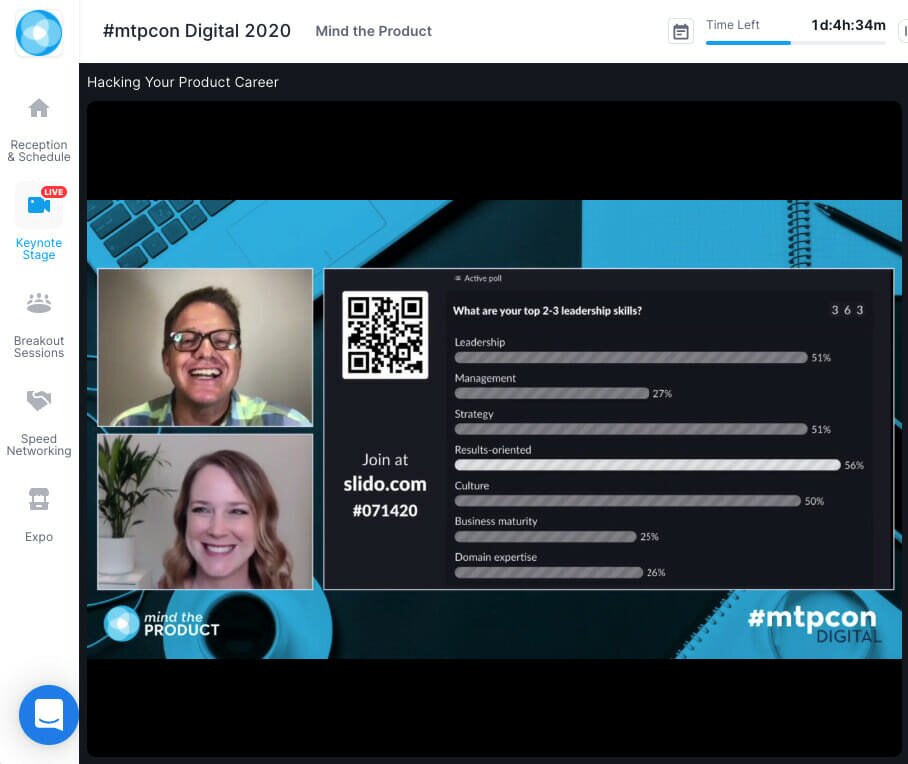
Task: Click the Hacking Your Product Career stream title
Action: pos(182,82)
